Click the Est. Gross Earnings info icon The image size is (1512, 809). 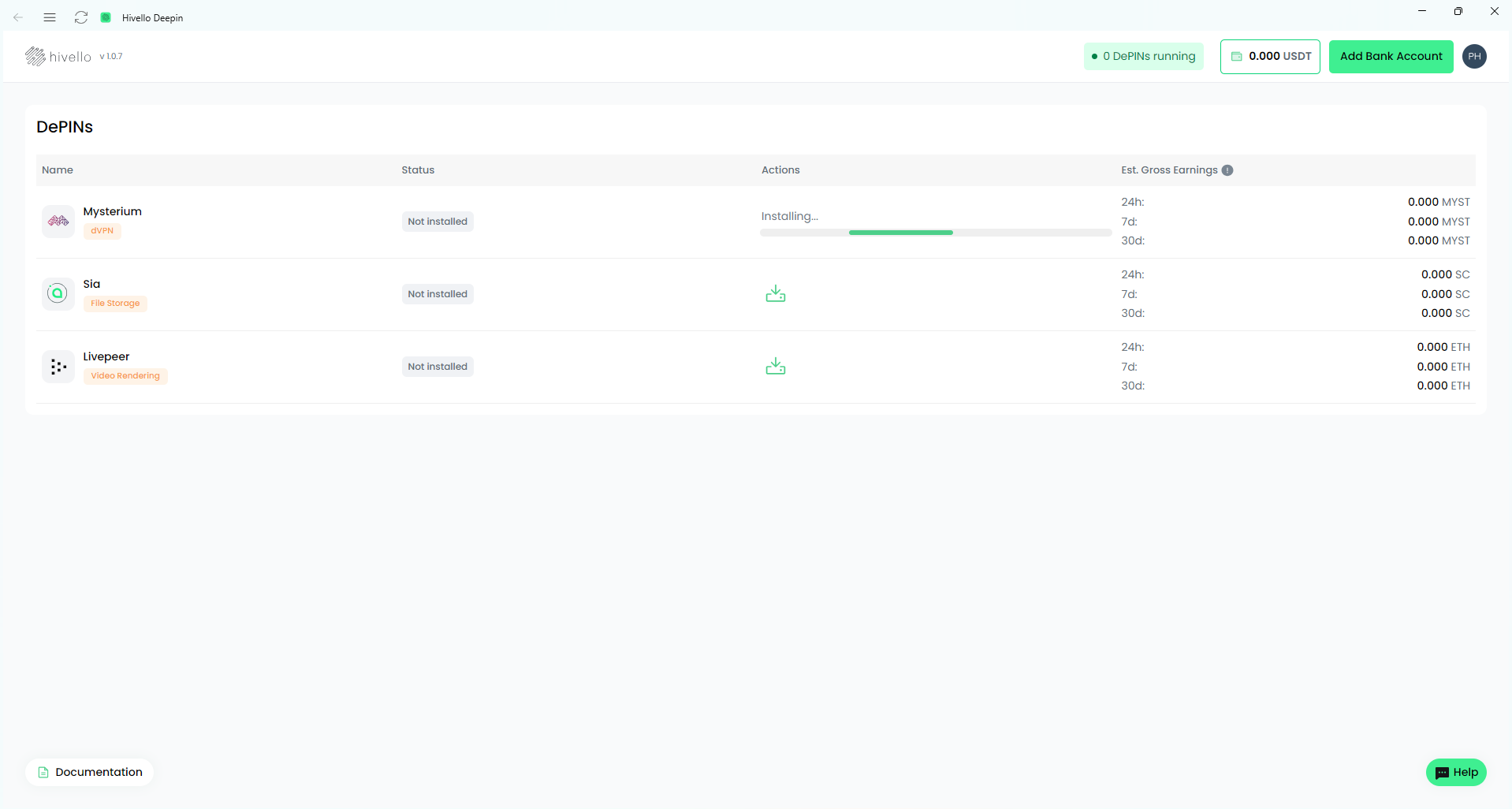tap(1227, 170)
